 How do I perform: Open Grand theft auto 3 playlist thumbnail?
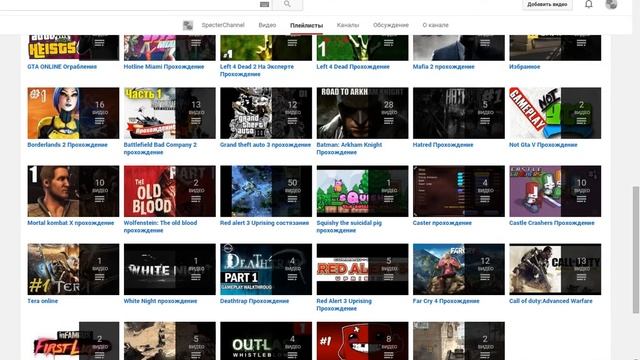(x=266, y=113)
